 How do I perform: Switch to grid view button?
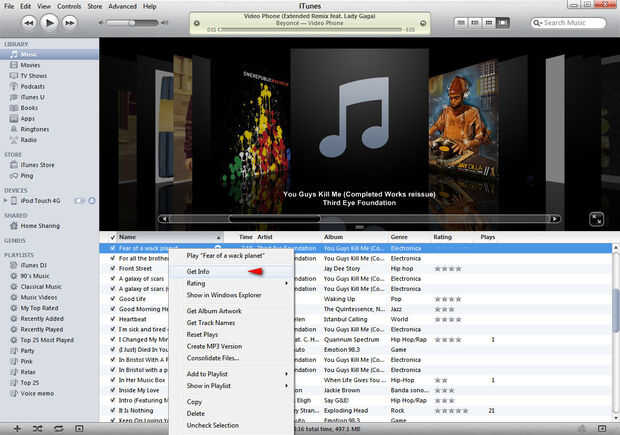point(489,23)
